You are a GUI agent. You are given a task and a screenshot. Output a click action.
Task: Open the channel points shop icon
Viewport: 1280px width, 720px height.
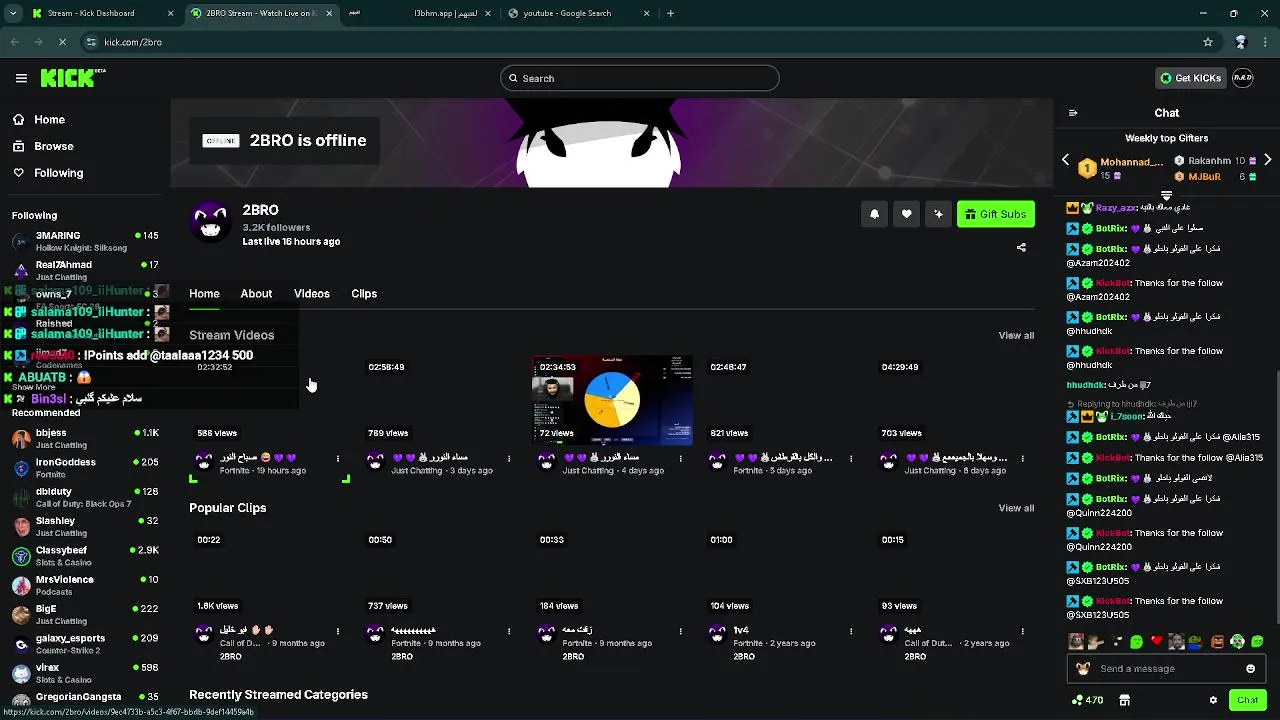[1124, 700]
